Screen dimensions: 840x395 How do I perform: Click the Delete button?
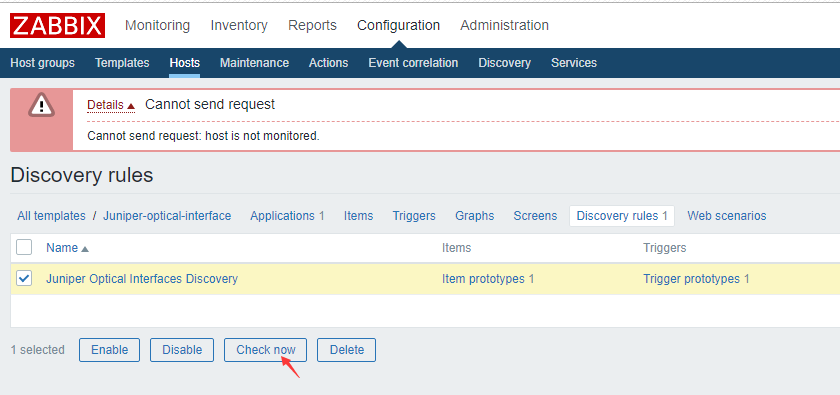[347, 350]
